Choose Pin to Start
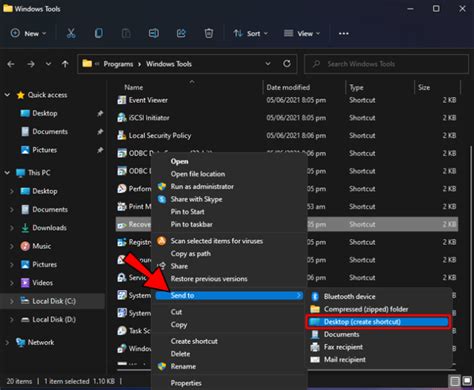The image size is (474, 390). [x=188, y=212]
